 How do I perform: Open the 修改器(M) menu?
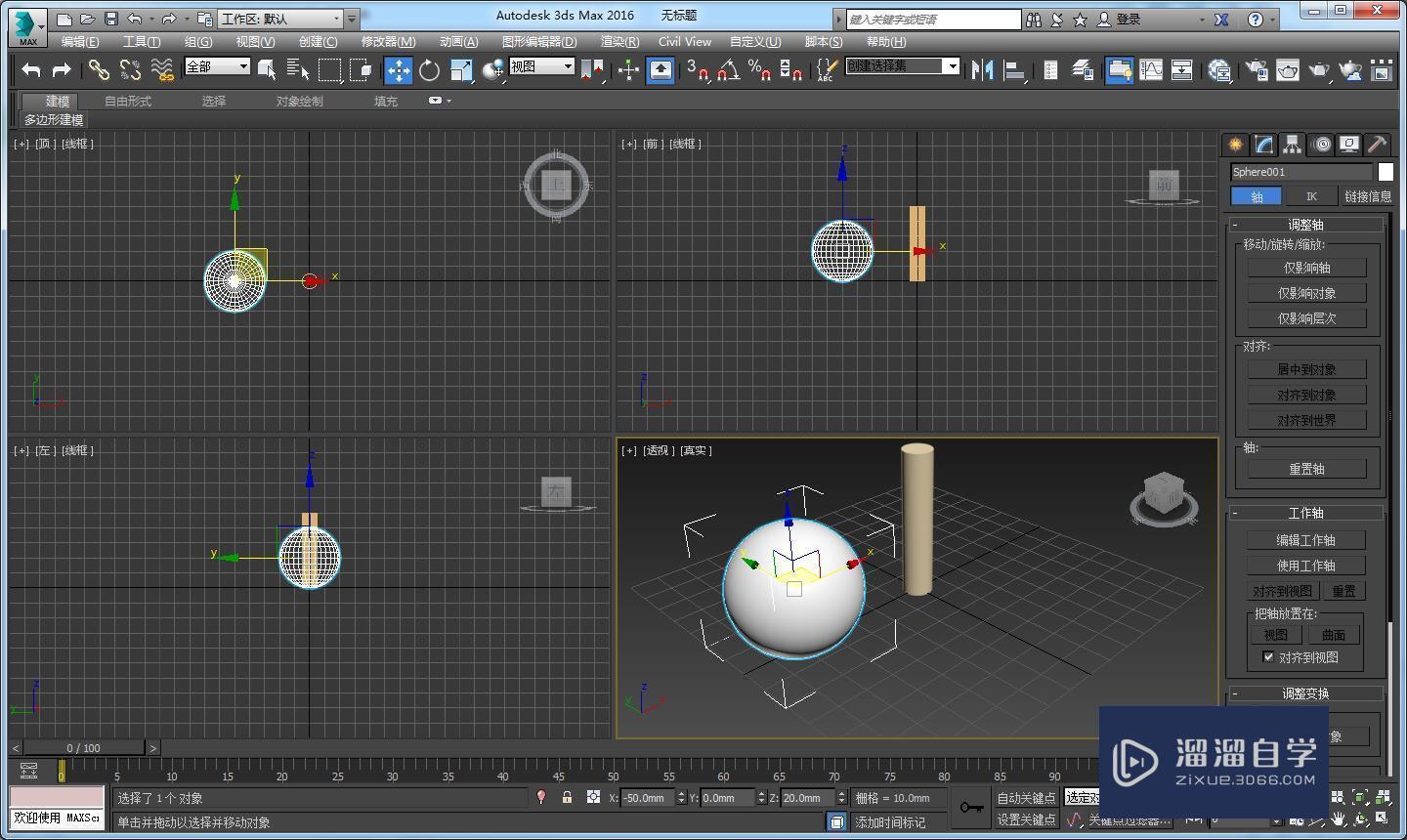(x=388, y=42)
